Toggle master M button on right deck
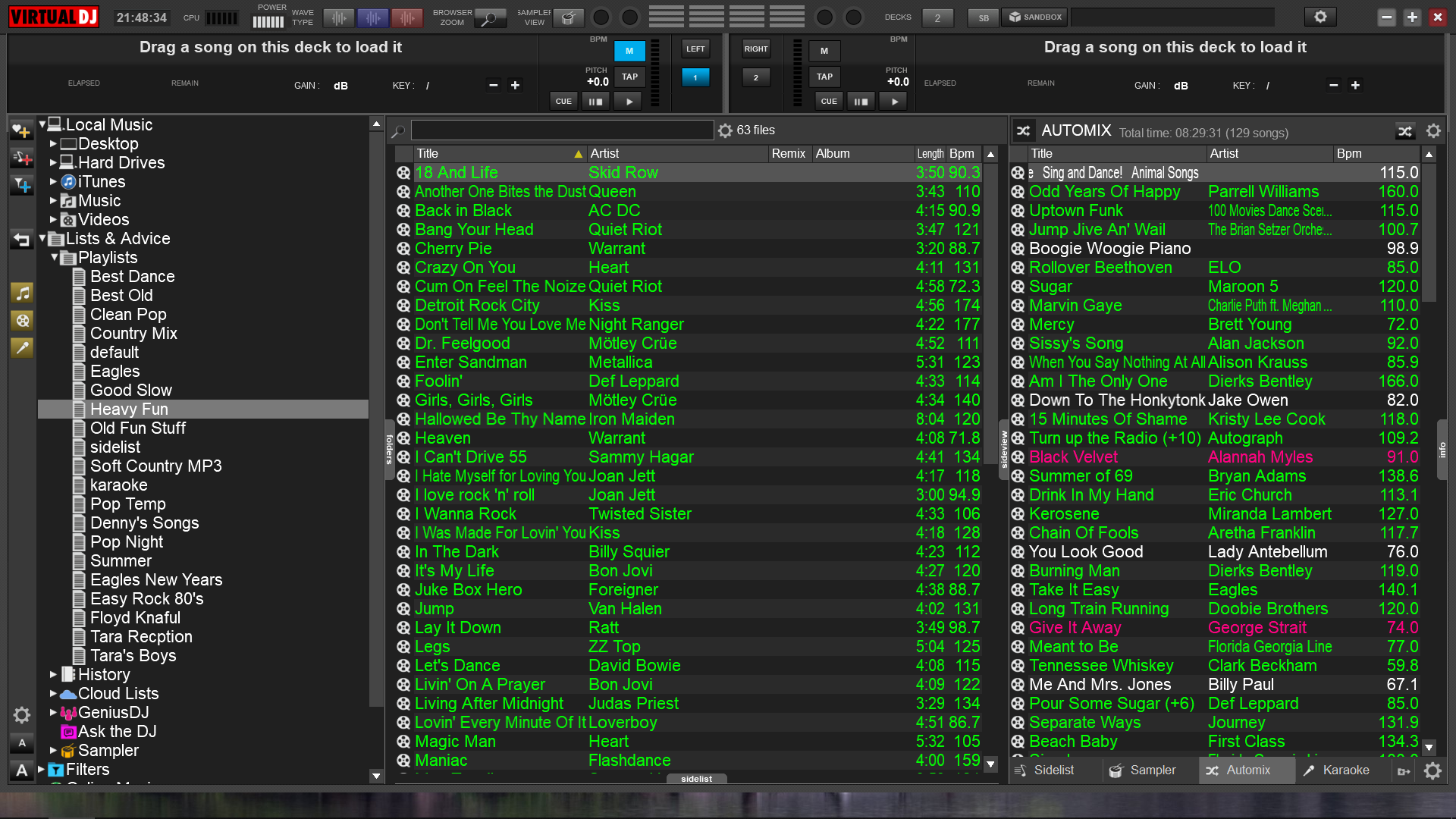Screen dimensions: 1456x819 tap(824, 51)
